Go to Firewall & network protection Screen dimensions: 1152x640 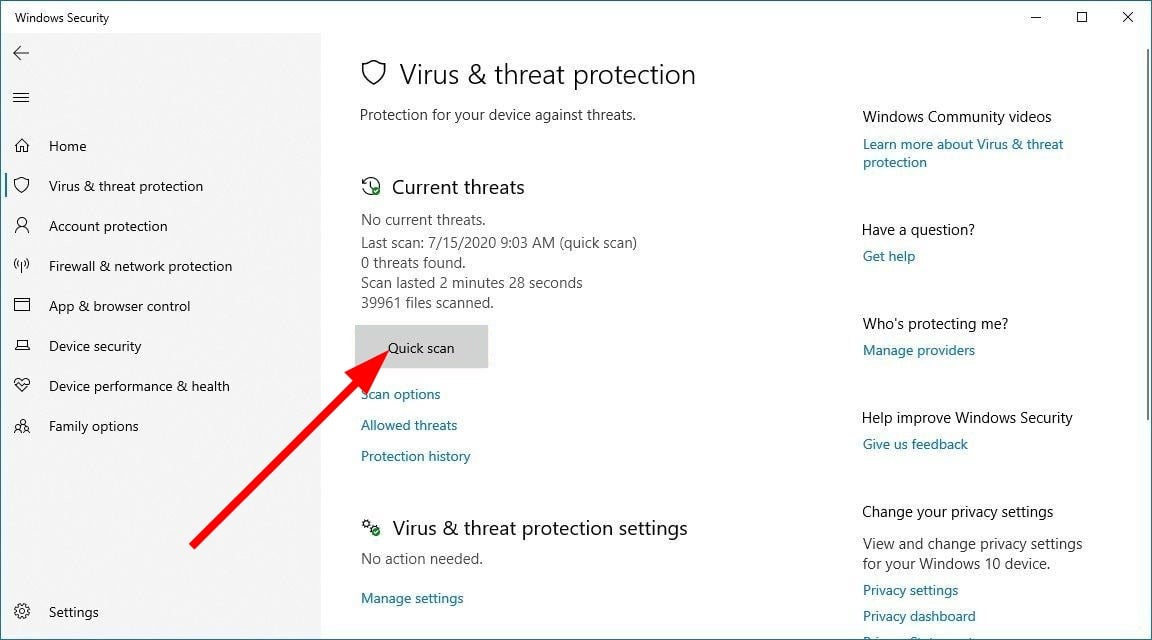(x=140, y=266)
